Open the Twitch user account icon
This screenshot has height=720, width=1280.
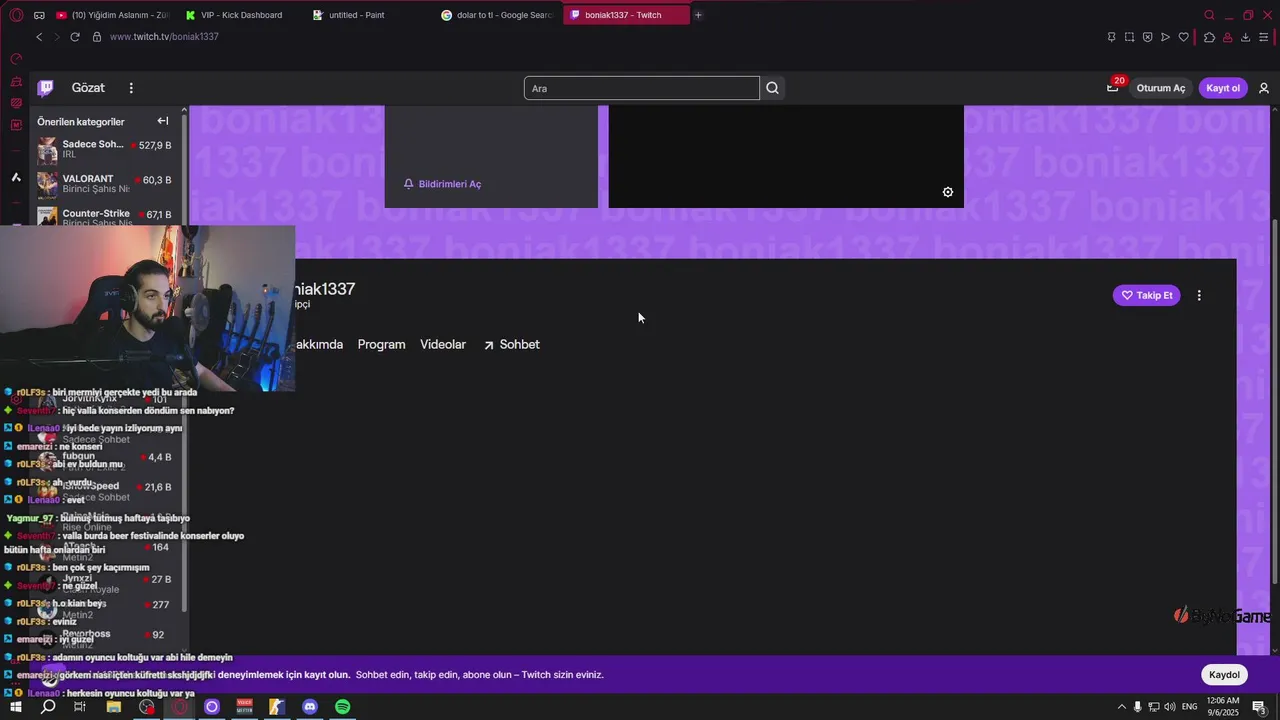tap(1264, 88)
